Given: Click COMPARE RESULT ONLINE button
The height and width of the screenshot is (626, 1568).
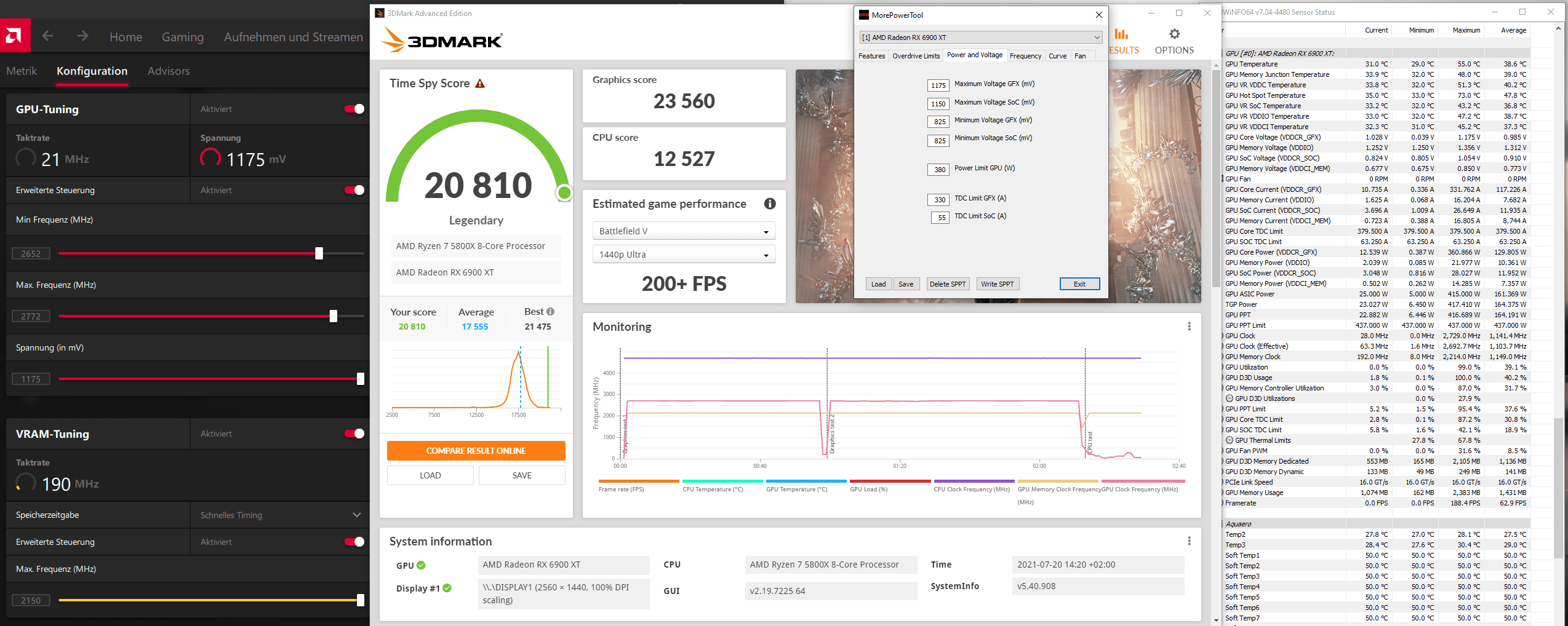Looking at the screenshot, I should tap(476, 451).
